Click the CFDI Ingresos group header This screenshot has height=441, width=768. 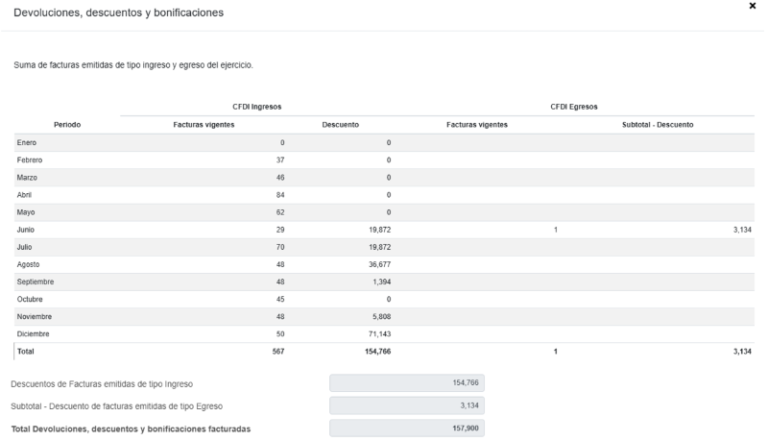click(x=257, y=106)
